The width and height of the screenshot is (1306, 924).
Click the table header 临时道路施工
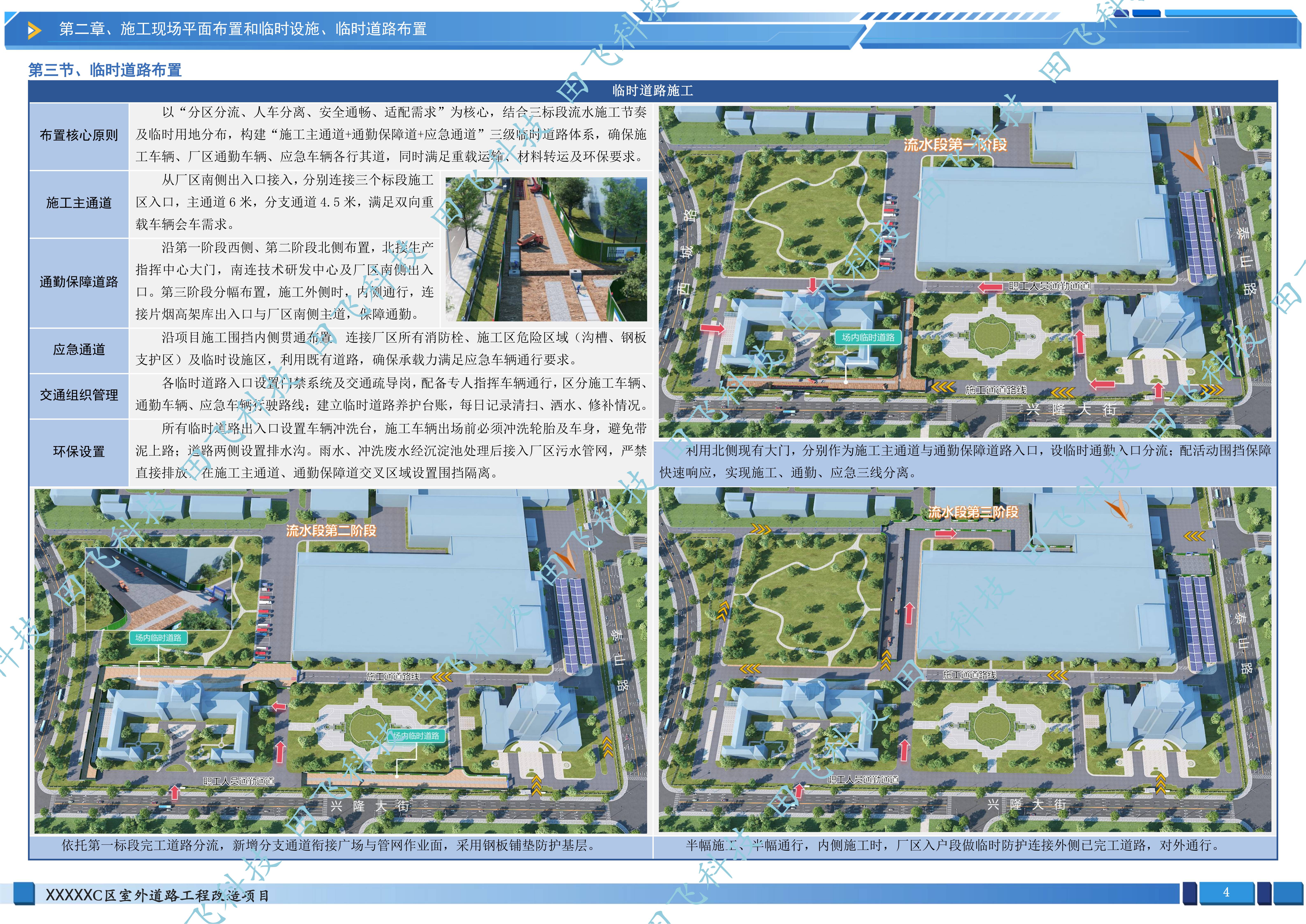click(x=652, y=91)
